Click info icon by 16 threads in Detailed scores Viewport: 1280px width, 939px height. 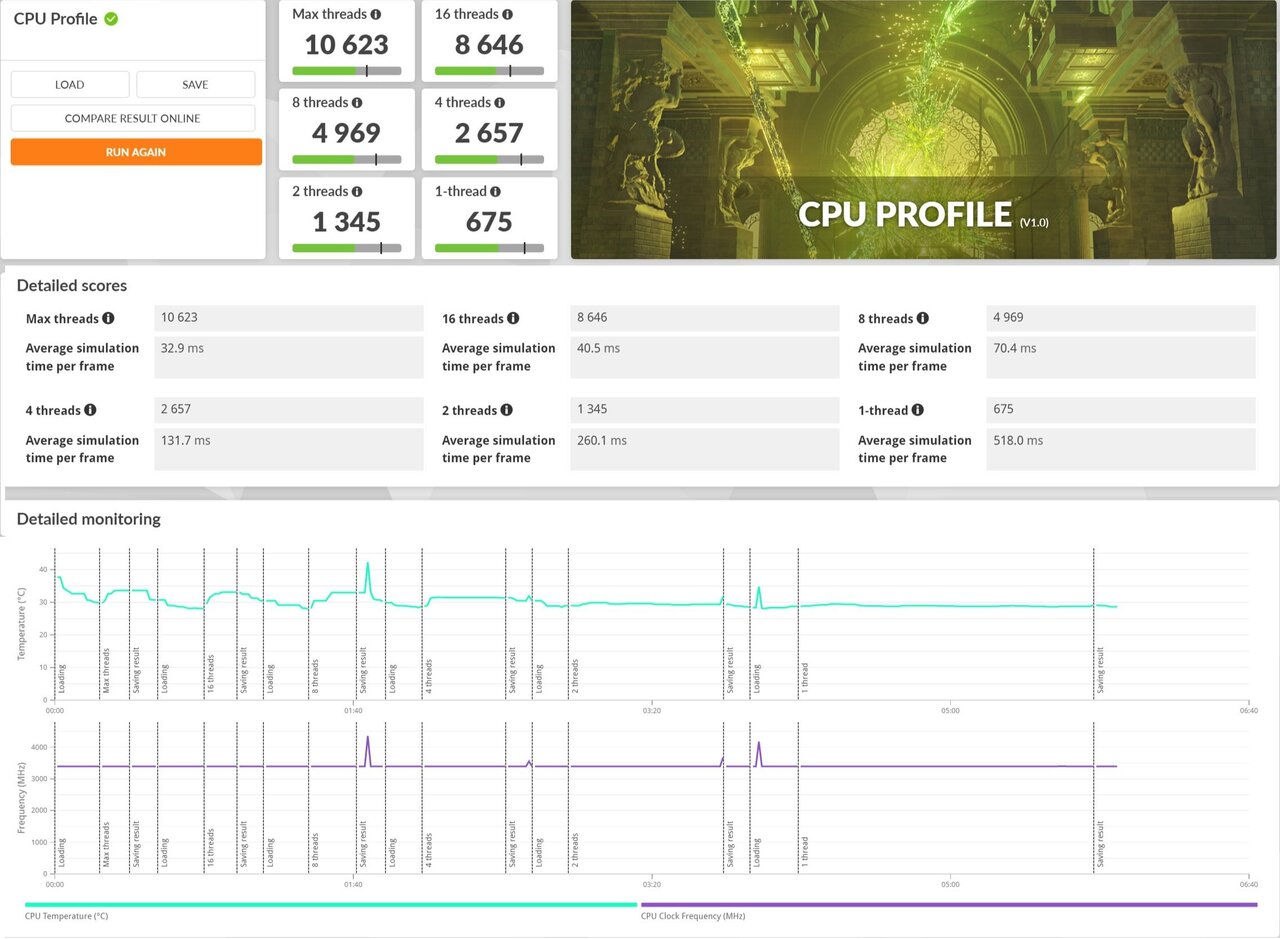coord(513,319)
